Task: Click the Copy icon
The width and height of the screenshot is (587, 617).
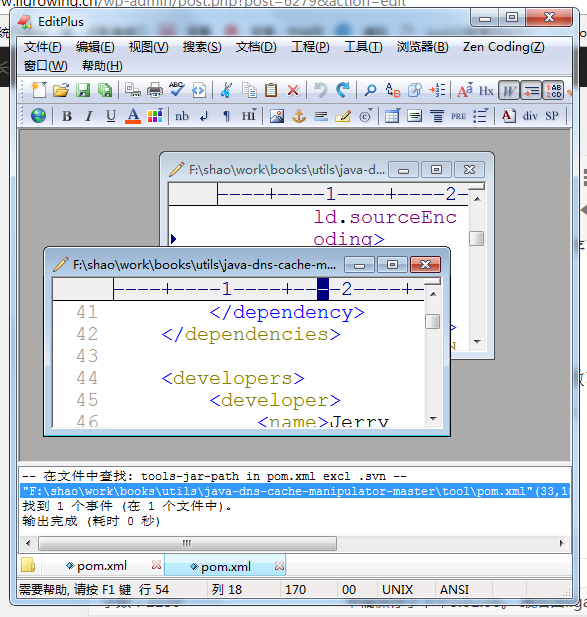Action: (x=249, y=90)
